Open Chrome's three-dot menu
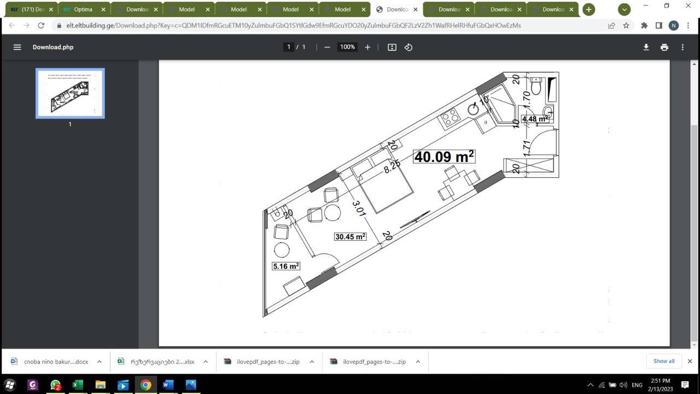This screenshot has width=700, height=394. click(688, 25)
